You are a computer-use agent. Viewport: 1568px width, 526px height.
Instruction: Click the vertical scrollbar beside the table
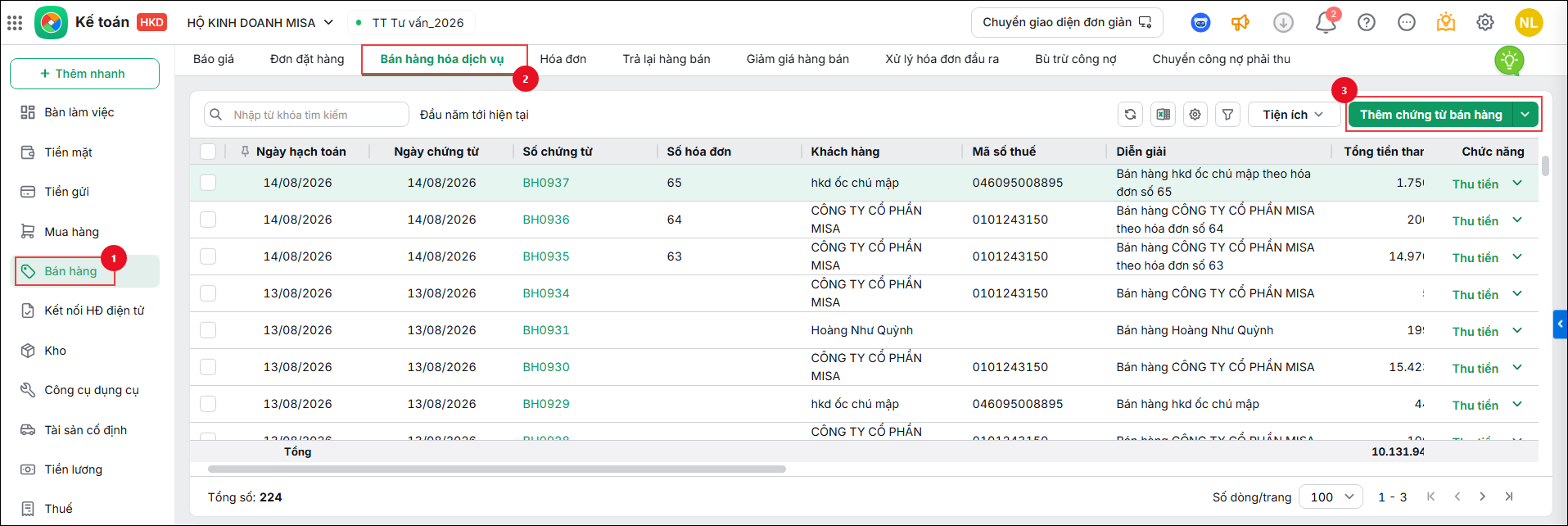(x=1545, y=166)
